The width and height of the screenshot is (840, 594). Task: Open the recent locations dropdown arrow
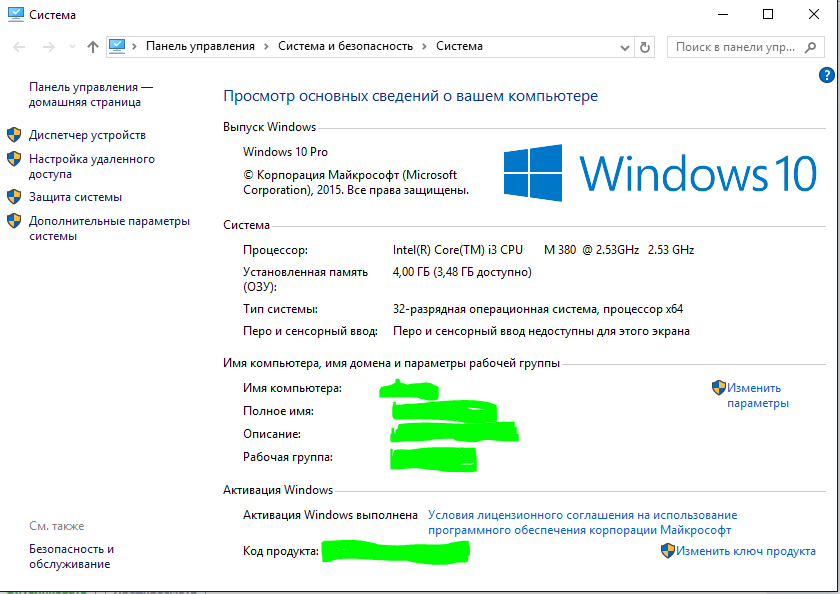pyautogui.click(x=72, y=47)
